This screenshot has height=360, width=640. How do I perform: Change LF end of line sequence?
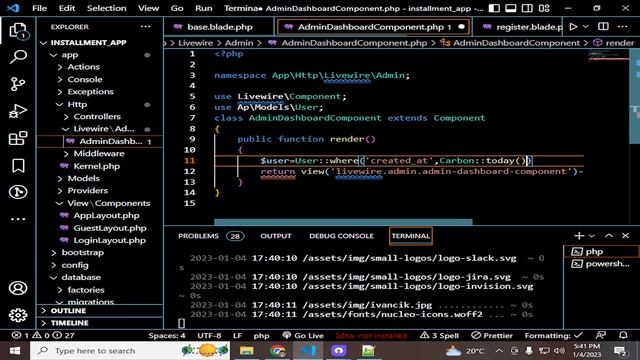coord(237,335)
